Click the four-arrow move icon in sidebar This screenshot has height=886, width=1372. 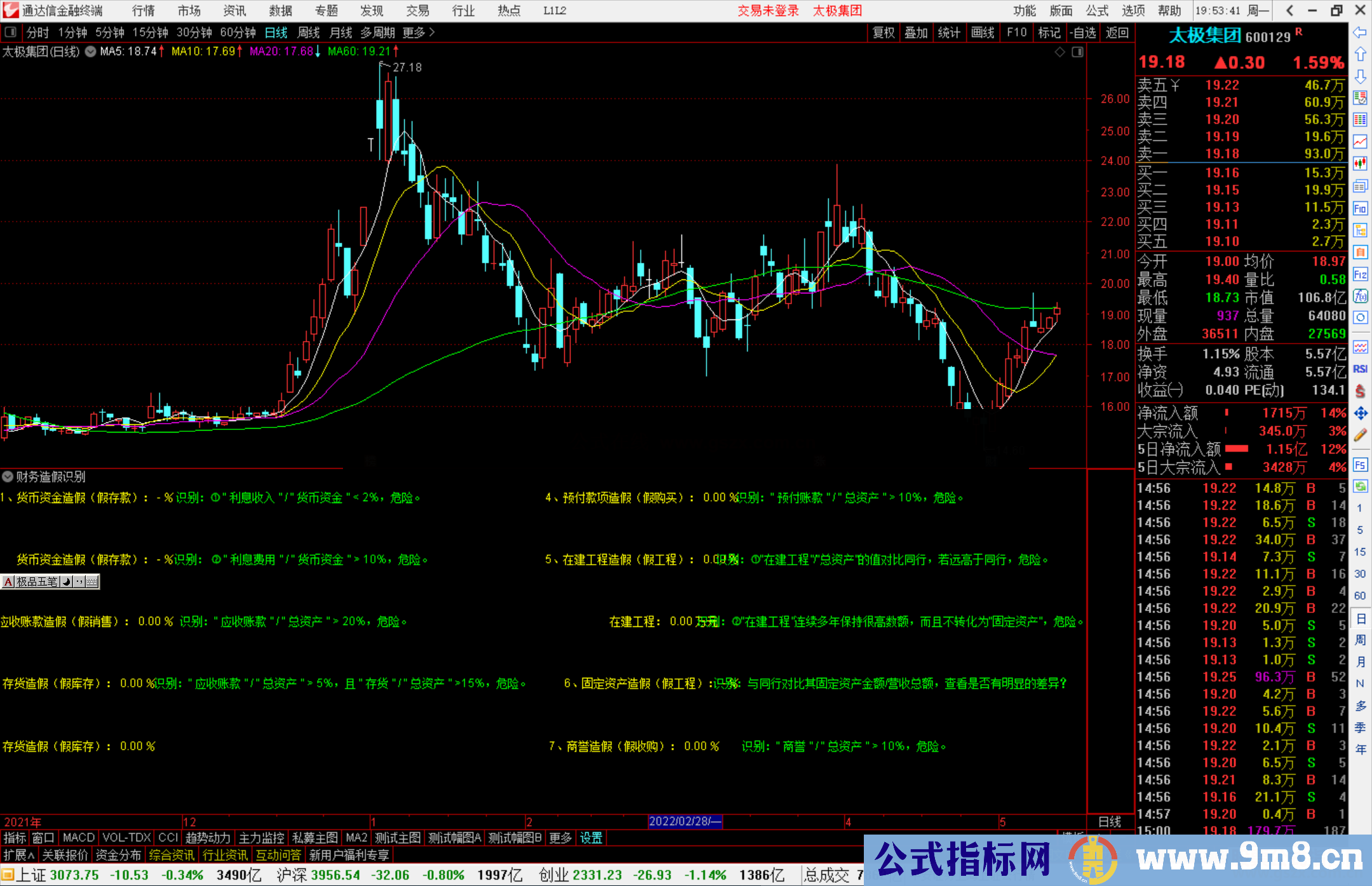[1360, 413]
